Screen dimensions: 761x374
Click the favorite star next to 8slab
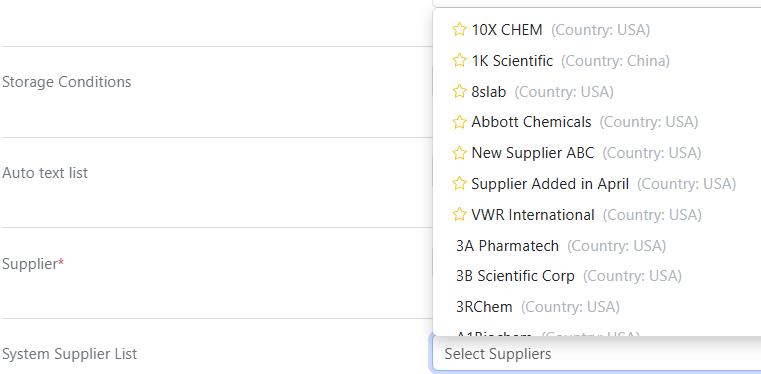pyautogui.click(x=459, y=91)
